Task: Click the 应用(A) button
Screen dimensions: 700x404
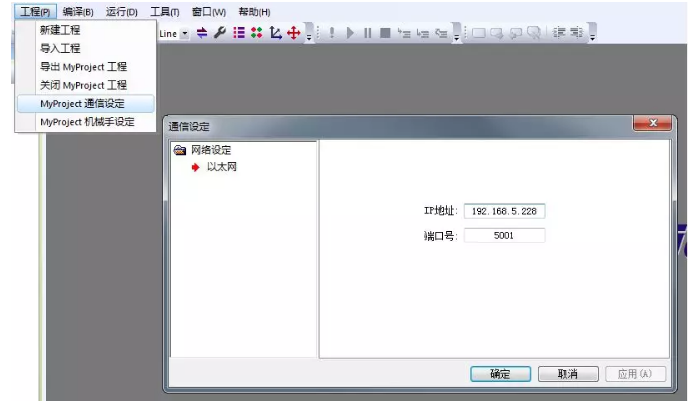Action: pyautogui.click(x=635, y=374)
